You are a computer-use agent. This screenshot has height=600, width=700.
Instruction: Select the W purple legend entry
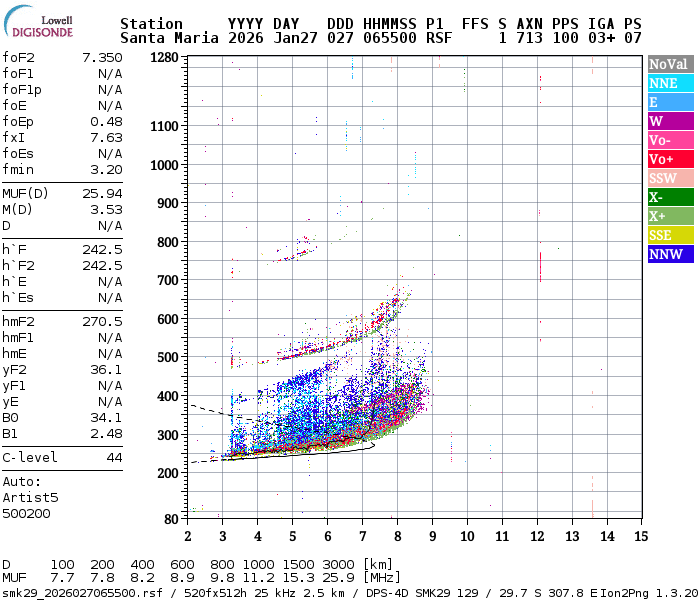tap(669, 121)
